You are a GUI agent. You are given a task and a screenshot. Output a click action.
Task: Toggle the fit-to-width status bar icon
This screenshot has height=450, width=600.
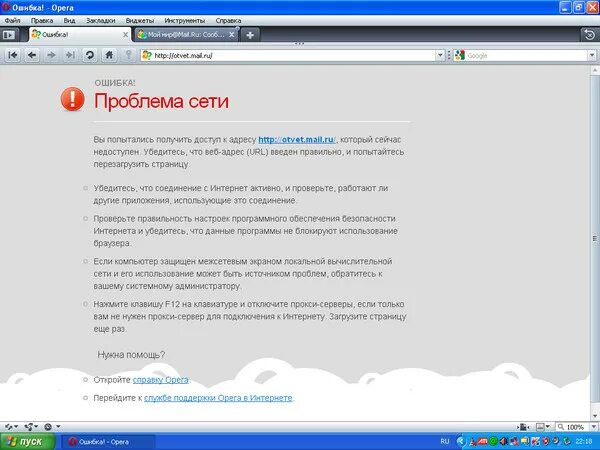tap(523, 427)
